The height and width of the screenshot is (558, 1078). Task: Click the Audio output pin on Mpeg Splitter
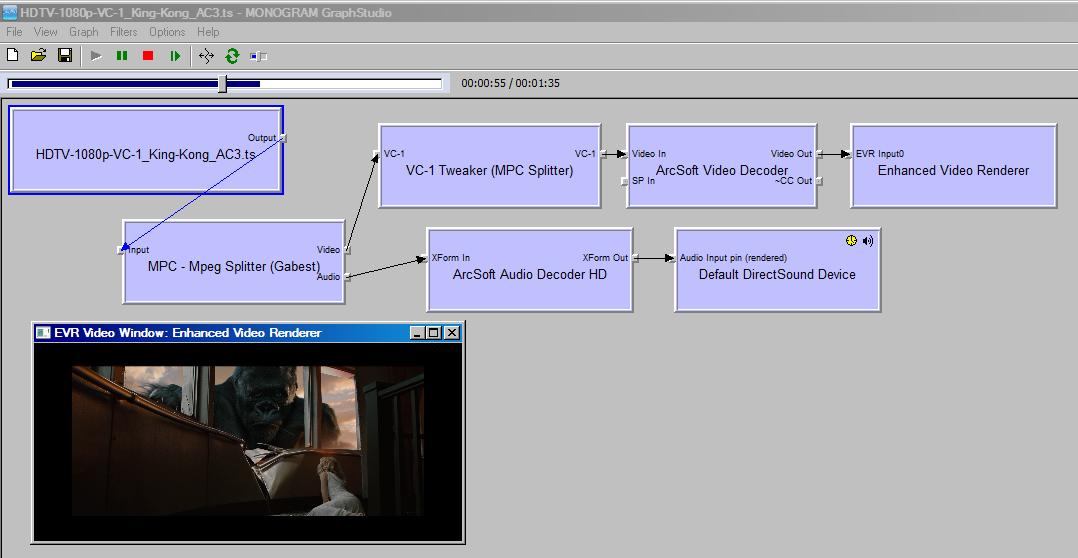[x=347, y=277]
